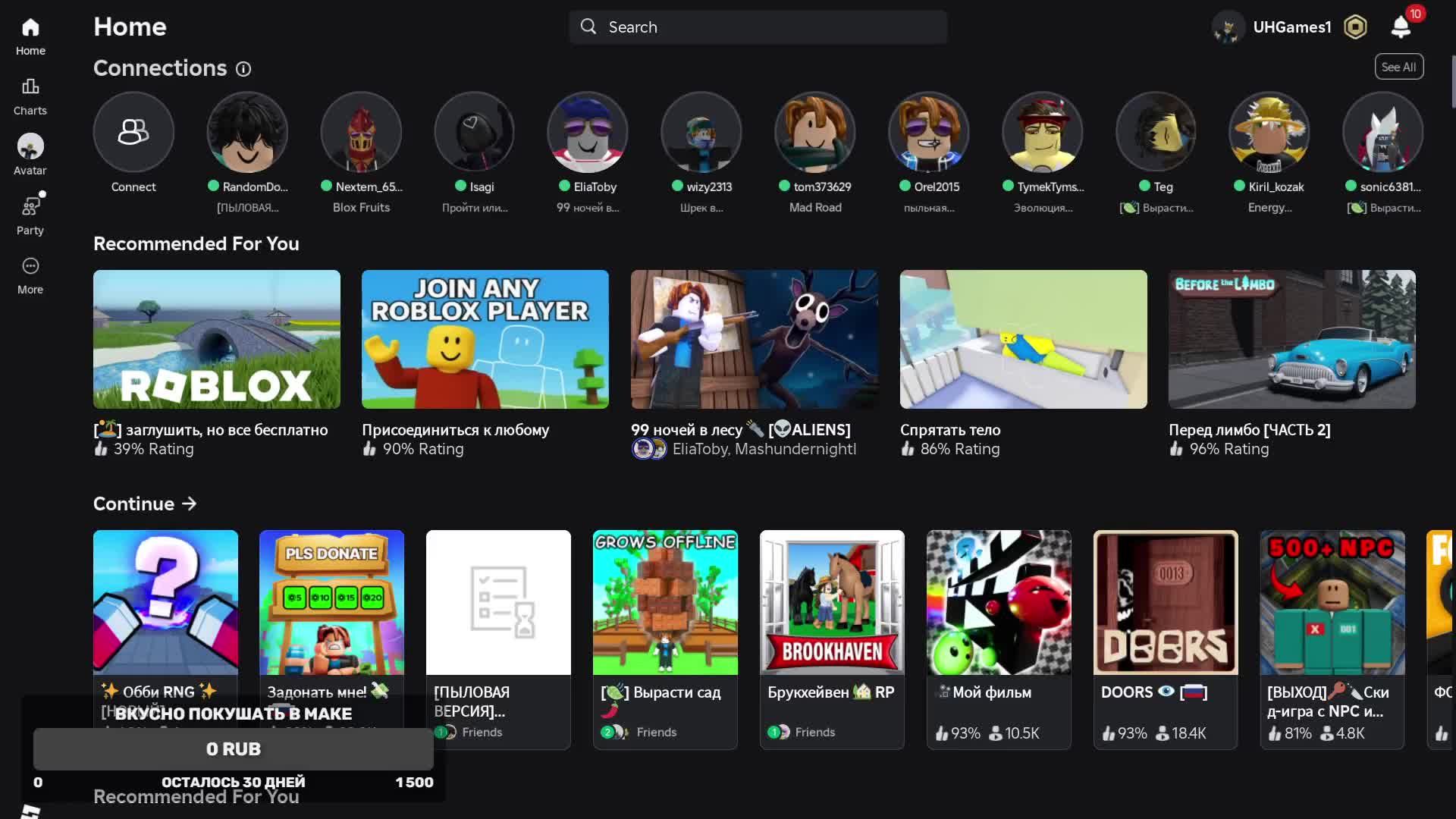Expand the Continue section arrow
Image resolution: width=1456 pixels, height=819 pixels.
click(x=190, y=504)
